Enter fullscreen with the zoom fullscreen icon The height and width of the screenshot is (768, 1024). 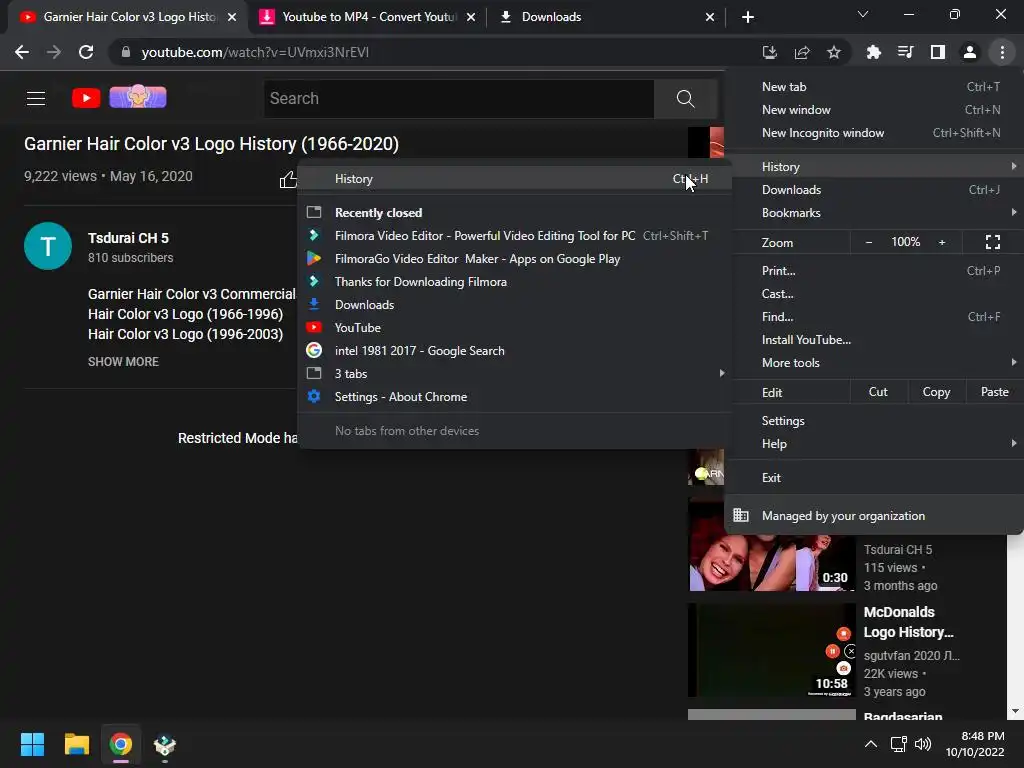pos(993,242)
